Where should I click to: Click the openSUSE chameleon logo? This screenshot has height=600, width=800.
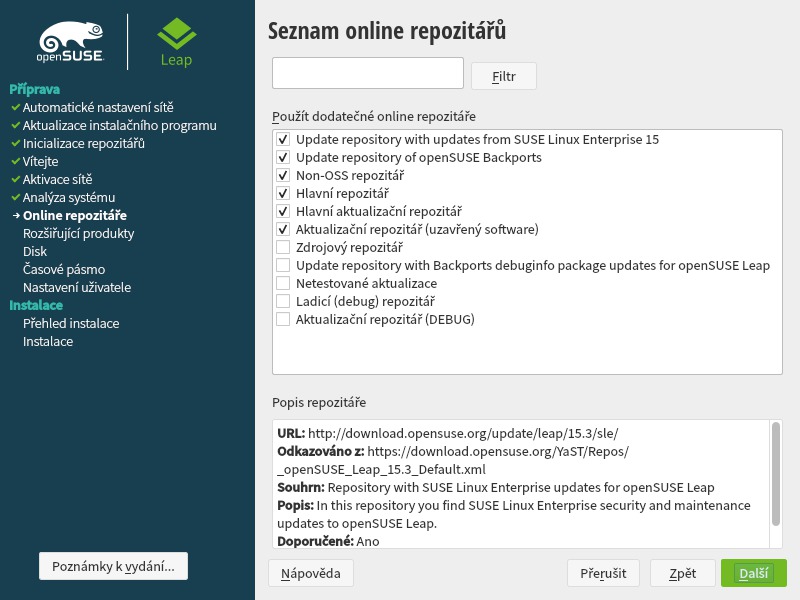point(71,42)
